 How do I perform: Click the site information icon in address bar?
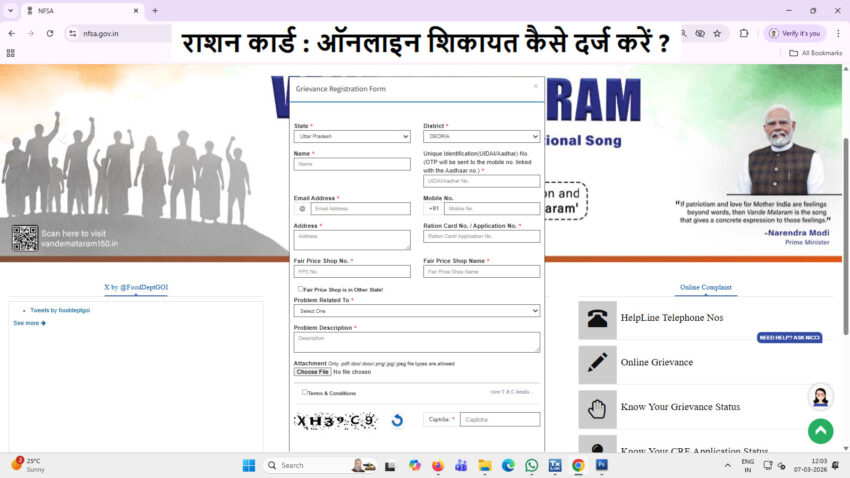(x=73, y=33)
